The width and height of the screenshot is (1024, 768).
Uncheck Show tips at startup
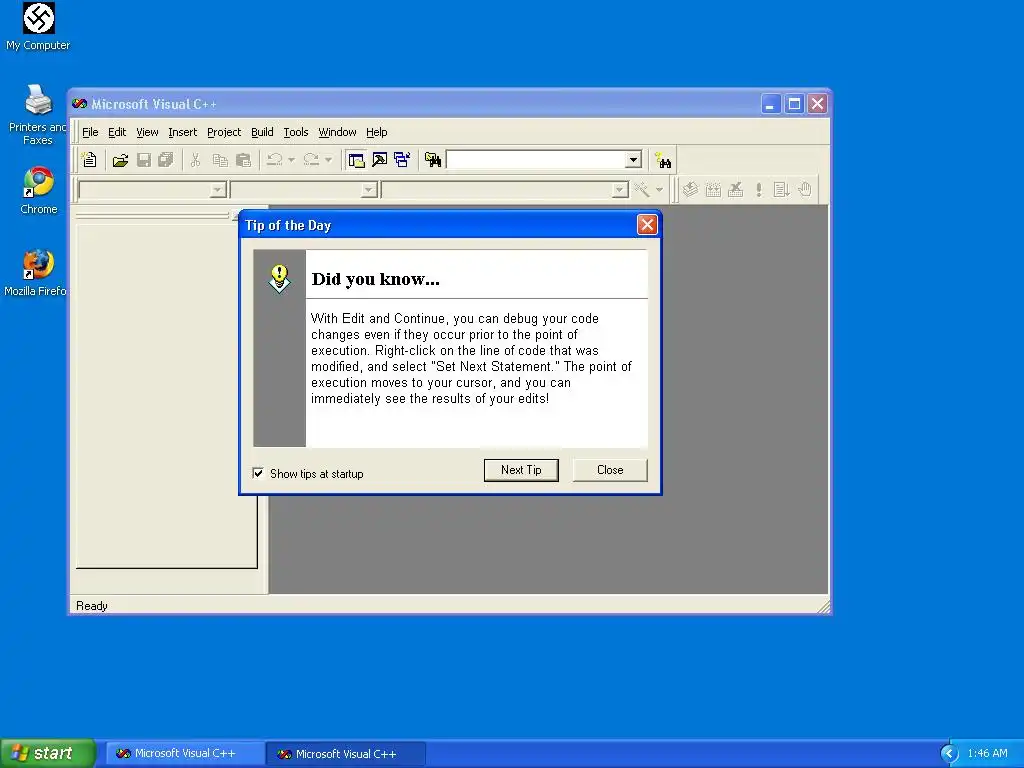(x=258, y=473)
